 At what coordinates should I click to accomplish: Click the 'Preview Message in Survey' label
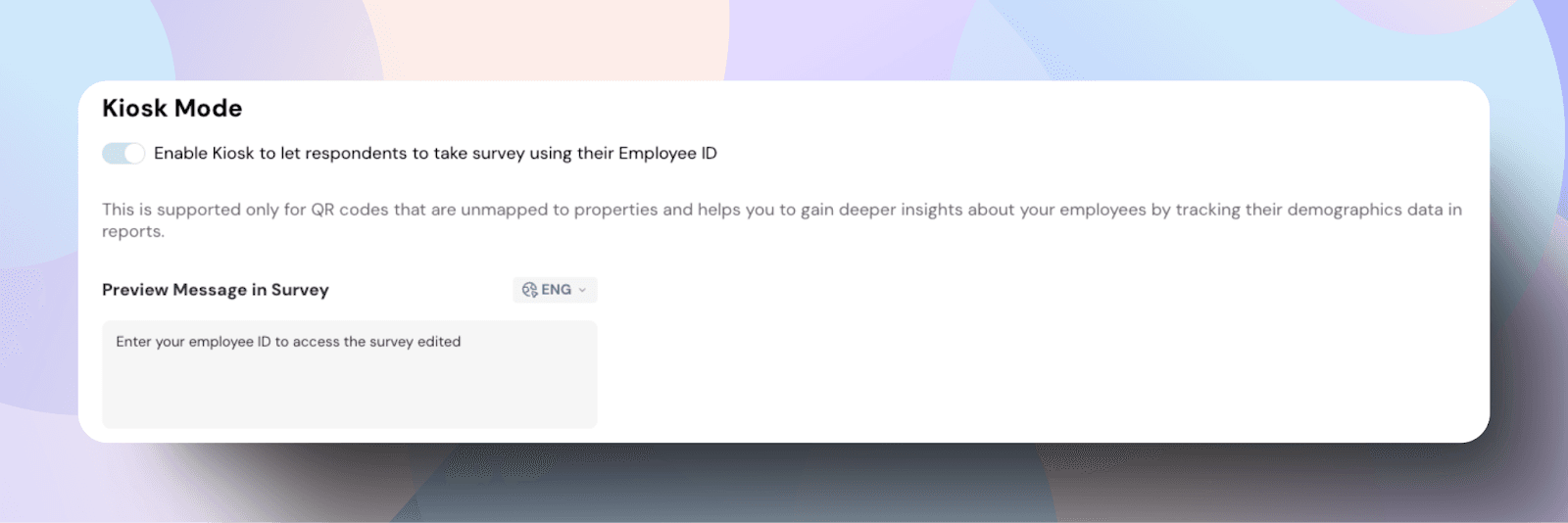(x=216, y=290)
